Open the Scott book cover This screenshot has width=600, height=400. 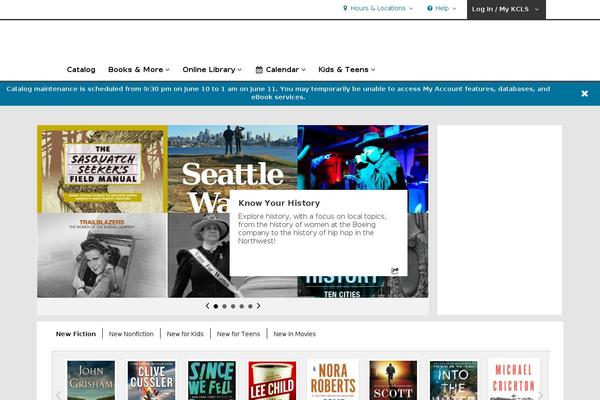393,380
